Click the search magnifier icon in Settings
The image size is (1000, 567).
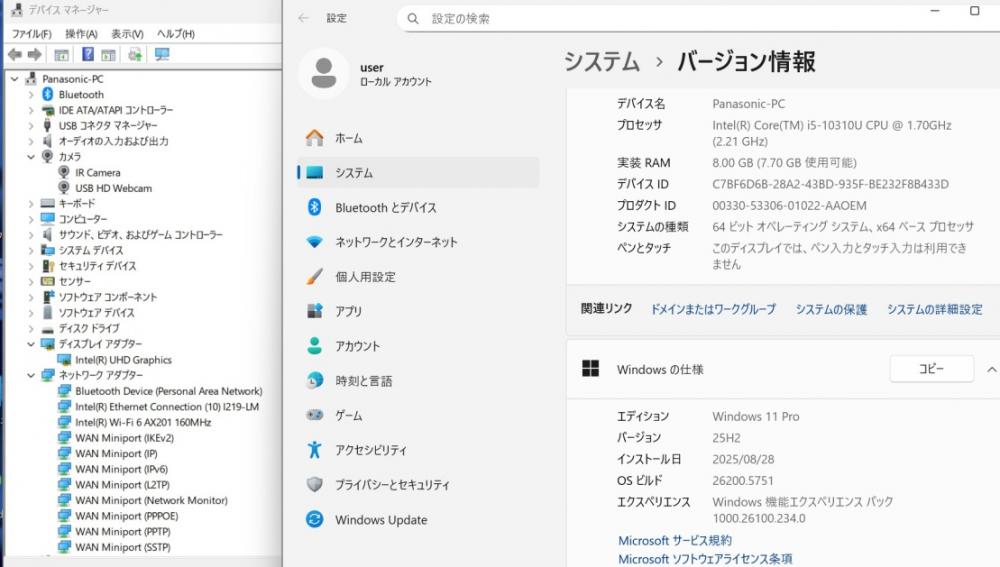tap(413, 18)
